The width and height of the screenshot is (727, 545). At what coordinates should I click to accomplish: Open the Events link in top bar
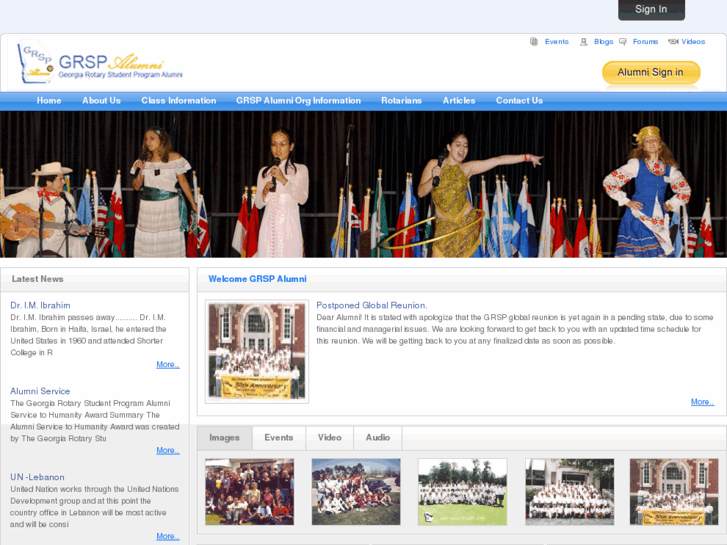[x=556, y=42]
